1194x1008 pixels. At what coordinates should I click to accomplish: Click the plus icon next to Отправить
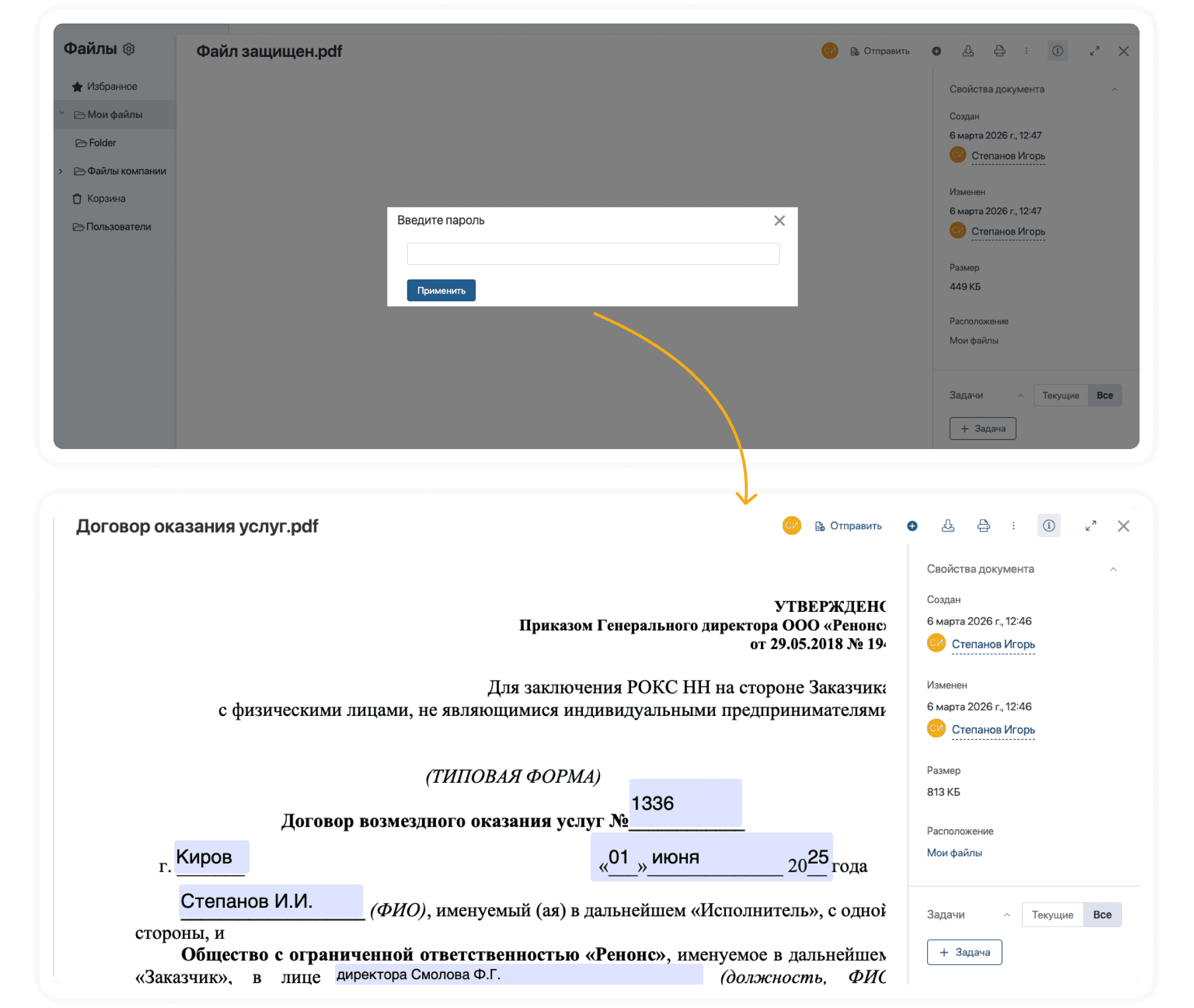coord(912,526)
